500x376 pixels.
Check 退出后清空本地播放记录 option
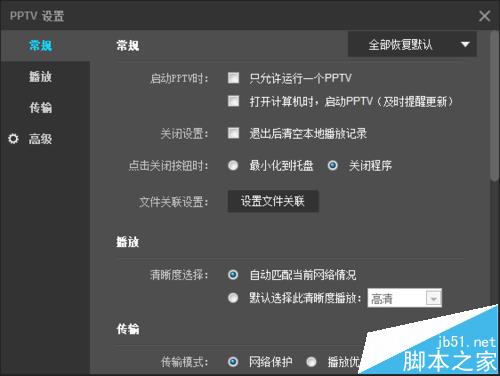(x=233, y=133)
